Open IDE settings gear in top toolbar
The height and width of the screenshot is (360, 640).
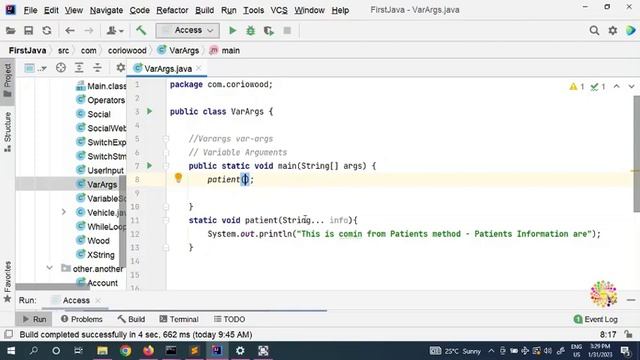613,31
